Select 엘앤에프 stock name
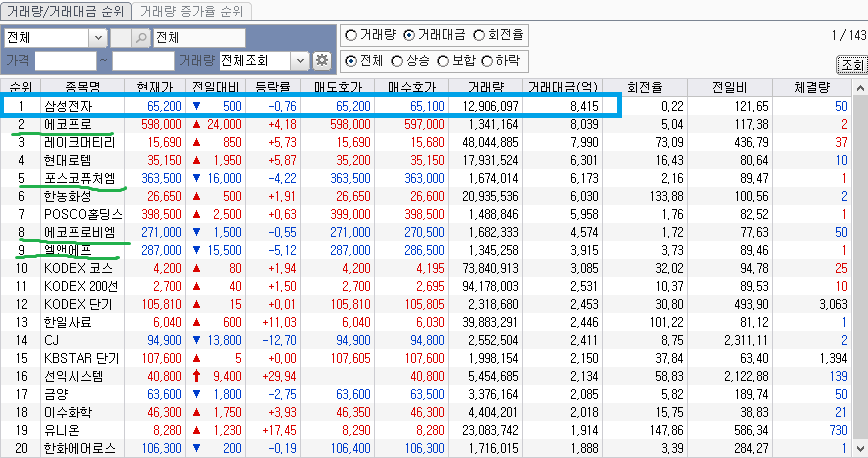Screen dimensions: 868x458 [x=68, y=250]
